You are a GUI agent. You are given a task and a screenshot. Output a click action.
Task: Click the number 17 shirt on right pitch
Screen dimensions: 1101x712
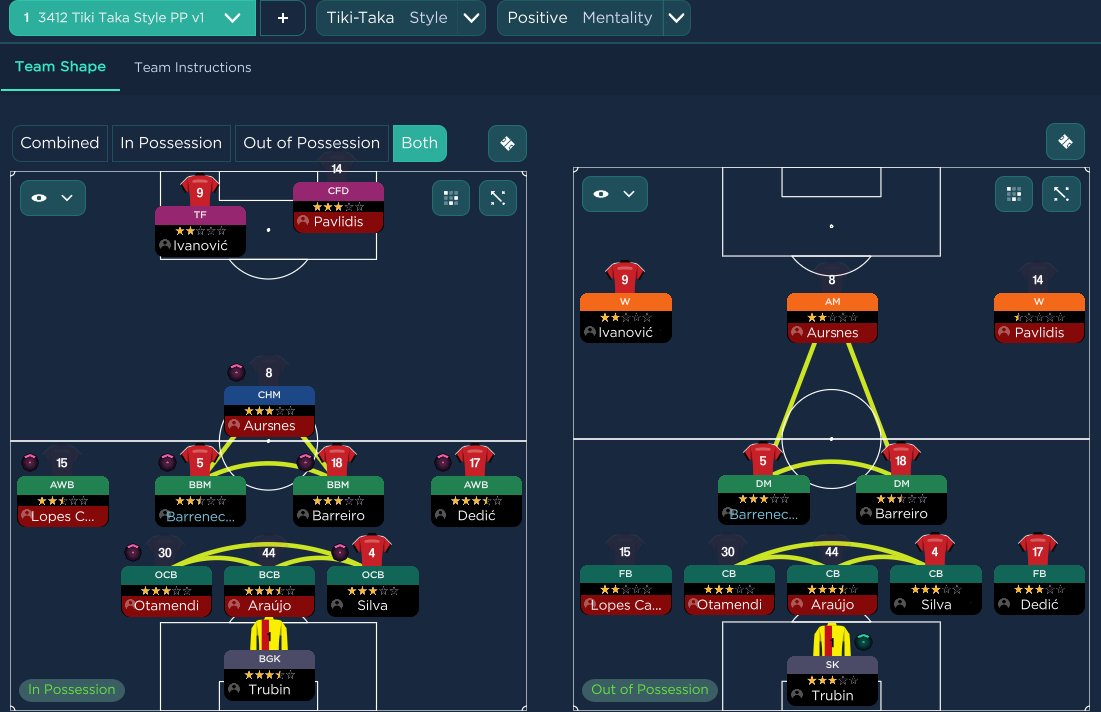(x=1038, y=550)
